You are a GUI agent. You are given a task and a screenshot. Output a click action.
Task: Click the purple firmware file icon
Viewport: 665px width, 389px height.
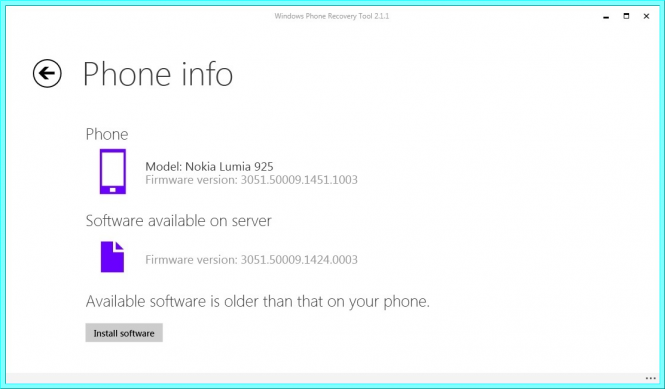(x=112, y=257)
